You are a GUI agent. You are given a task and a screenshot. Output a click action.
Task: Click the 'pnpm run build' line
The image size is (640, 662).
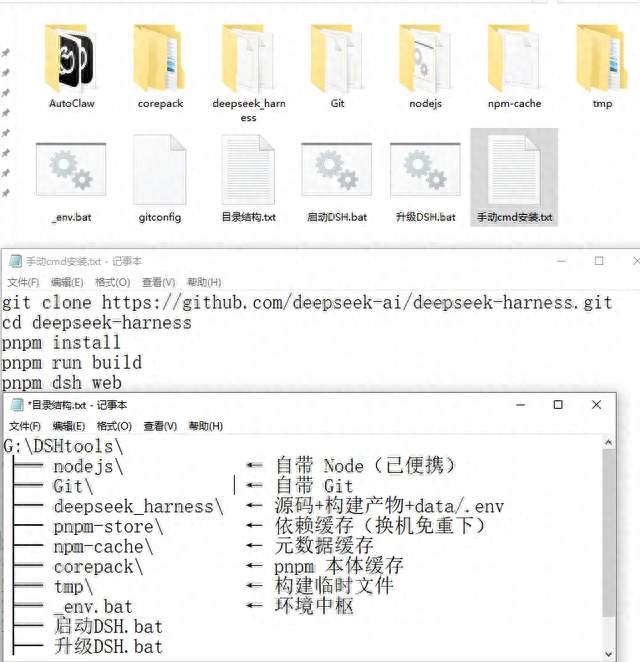[72, 363]
